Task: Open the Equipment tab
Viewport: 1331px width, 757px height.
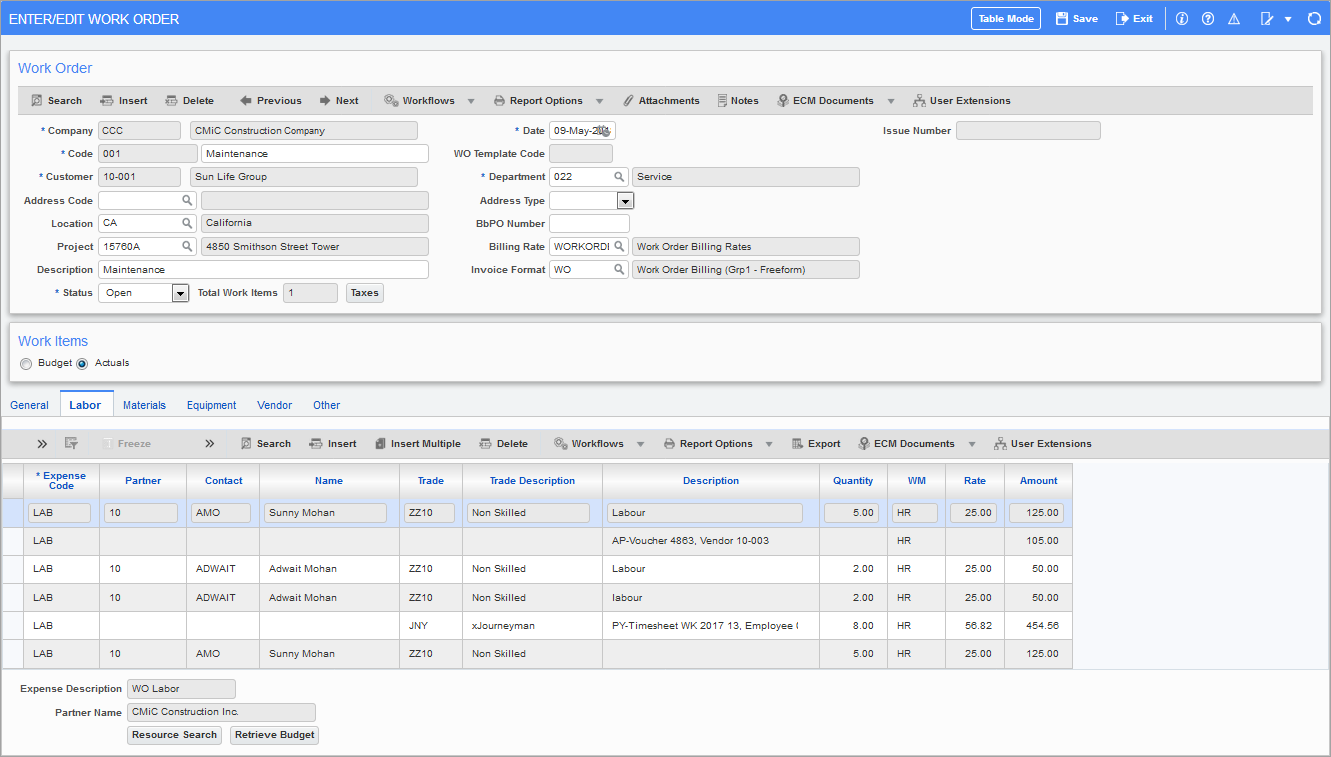Action: click(211, 405)
